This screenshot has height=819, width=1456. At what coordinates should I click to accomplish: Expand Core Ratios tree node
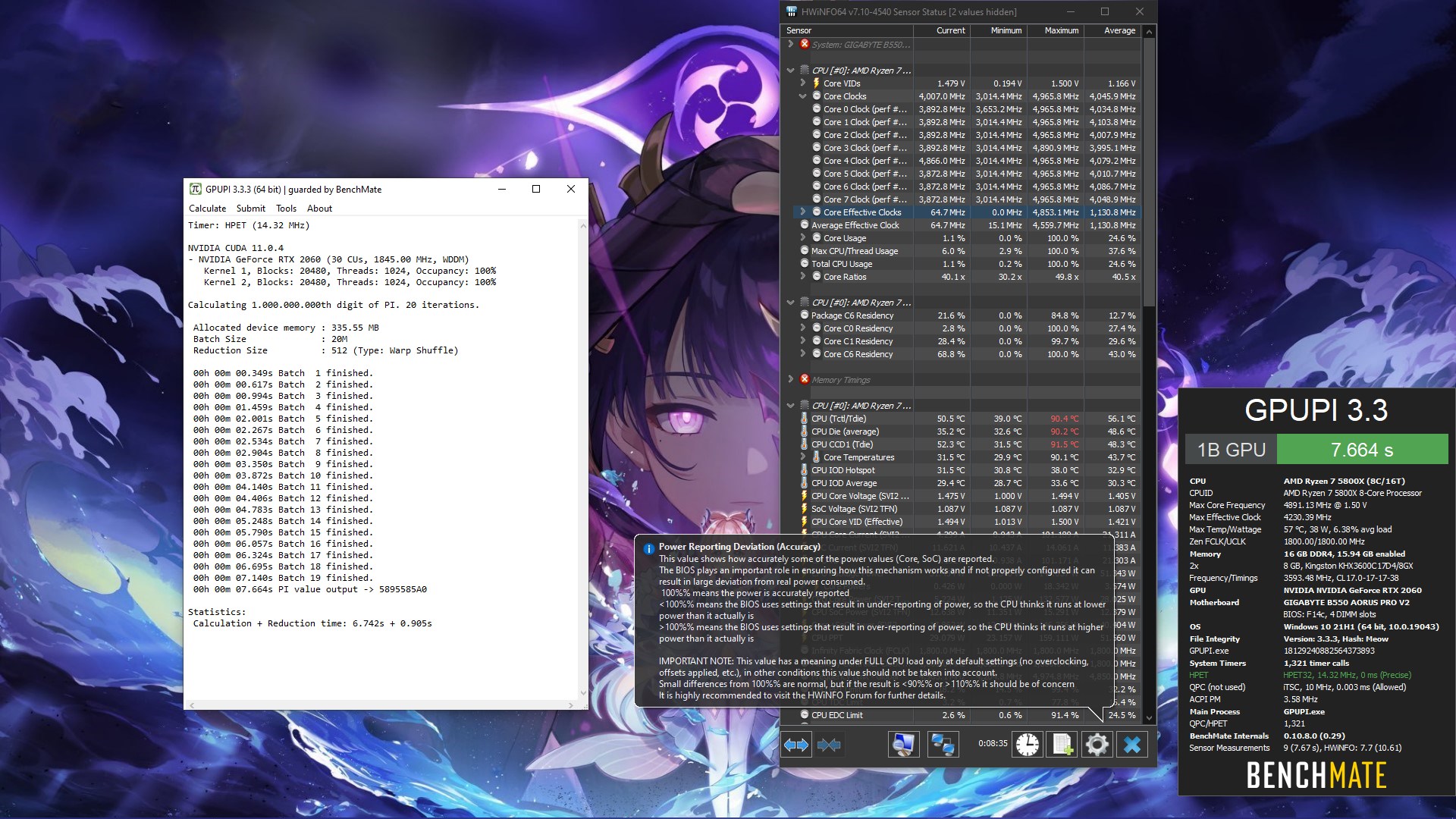tap(803, 277)
